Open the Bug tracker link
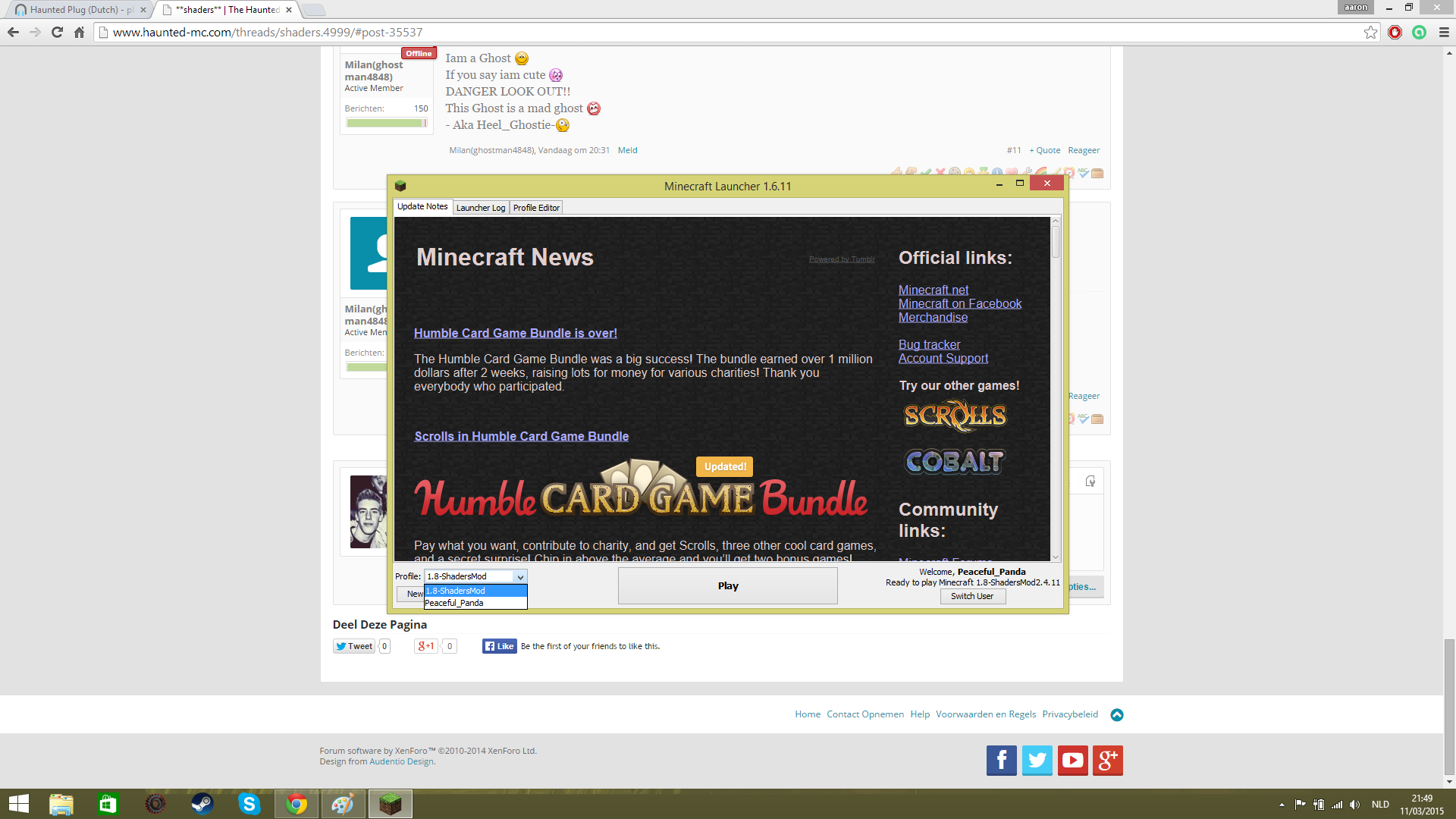 click(x=929, y=344)
